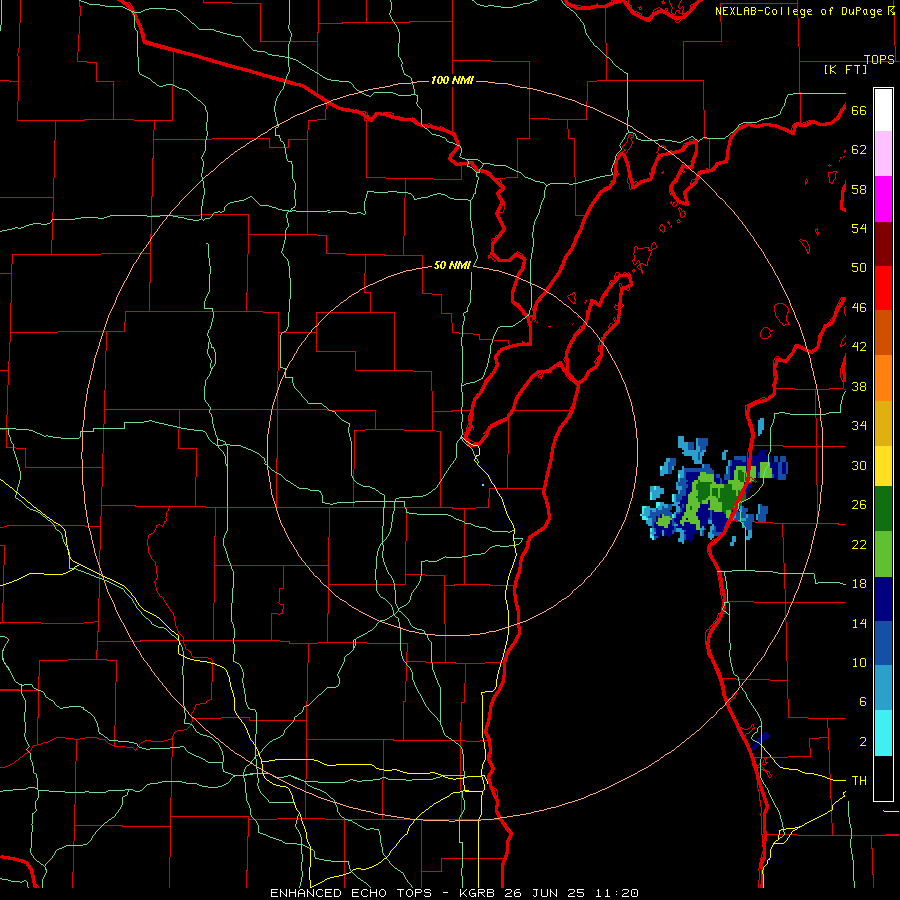The width and height of the screenshot is (900, 900).
Task: Click the "TOPS" legend heading
Action: [x=879, y=59]
